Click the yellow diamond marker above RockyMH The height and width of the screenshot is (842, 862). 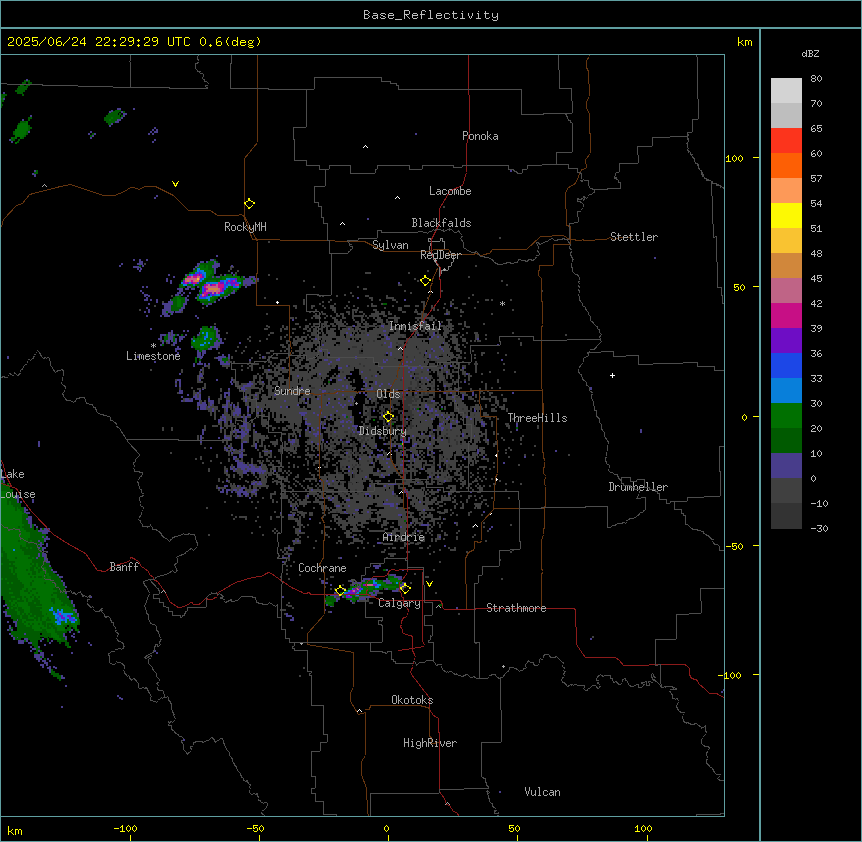[x=249, y=203]
